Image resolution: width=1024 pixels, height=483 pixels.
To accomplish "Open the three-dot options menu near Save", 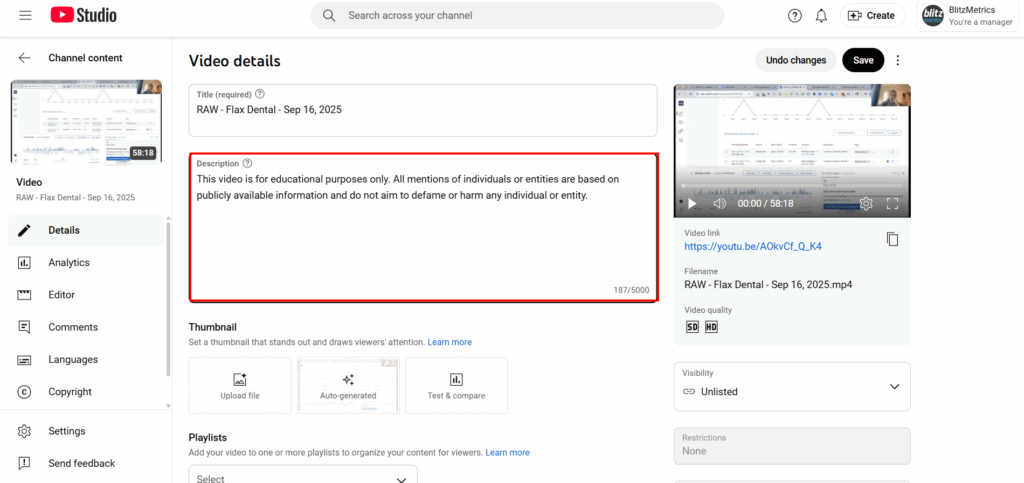I will click(x=897, y=60).
